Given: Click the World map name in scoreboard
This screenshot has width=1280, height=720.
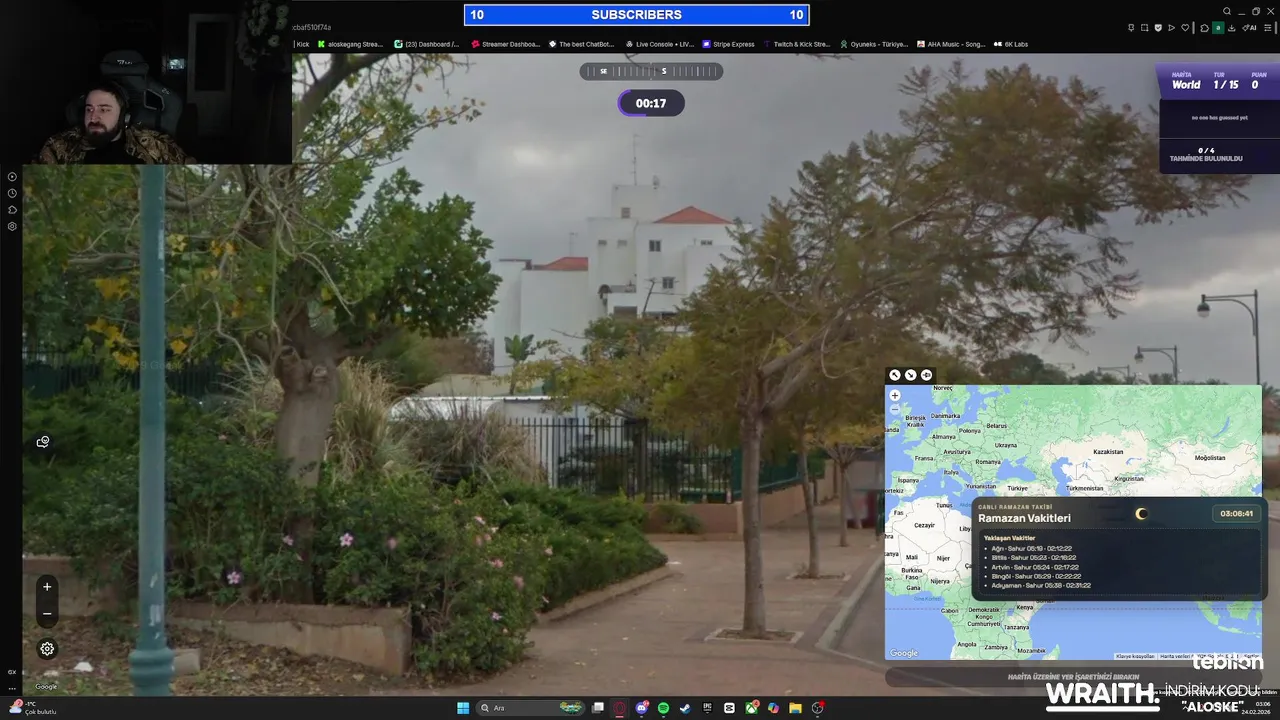Looking at the screenshot, I should 1186,85.
